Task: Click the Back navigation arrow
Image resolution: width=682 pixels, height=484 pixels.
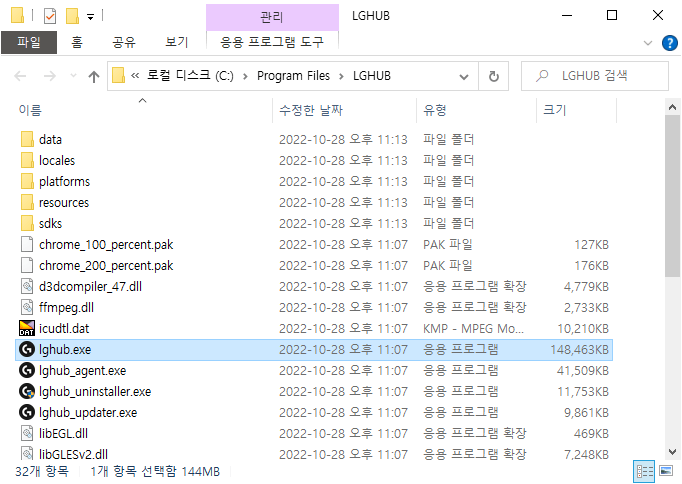Action: tap(20, 77)
